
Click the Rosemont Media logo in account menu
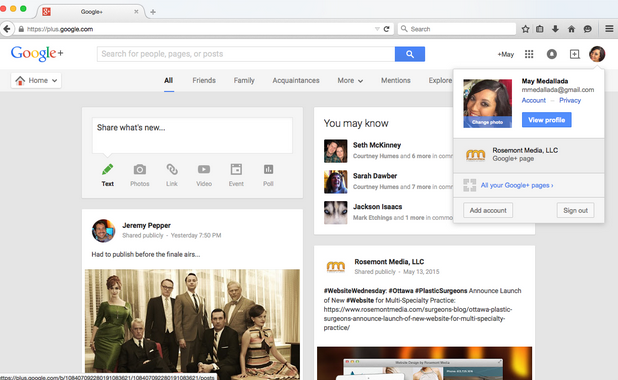click(476, 155)
